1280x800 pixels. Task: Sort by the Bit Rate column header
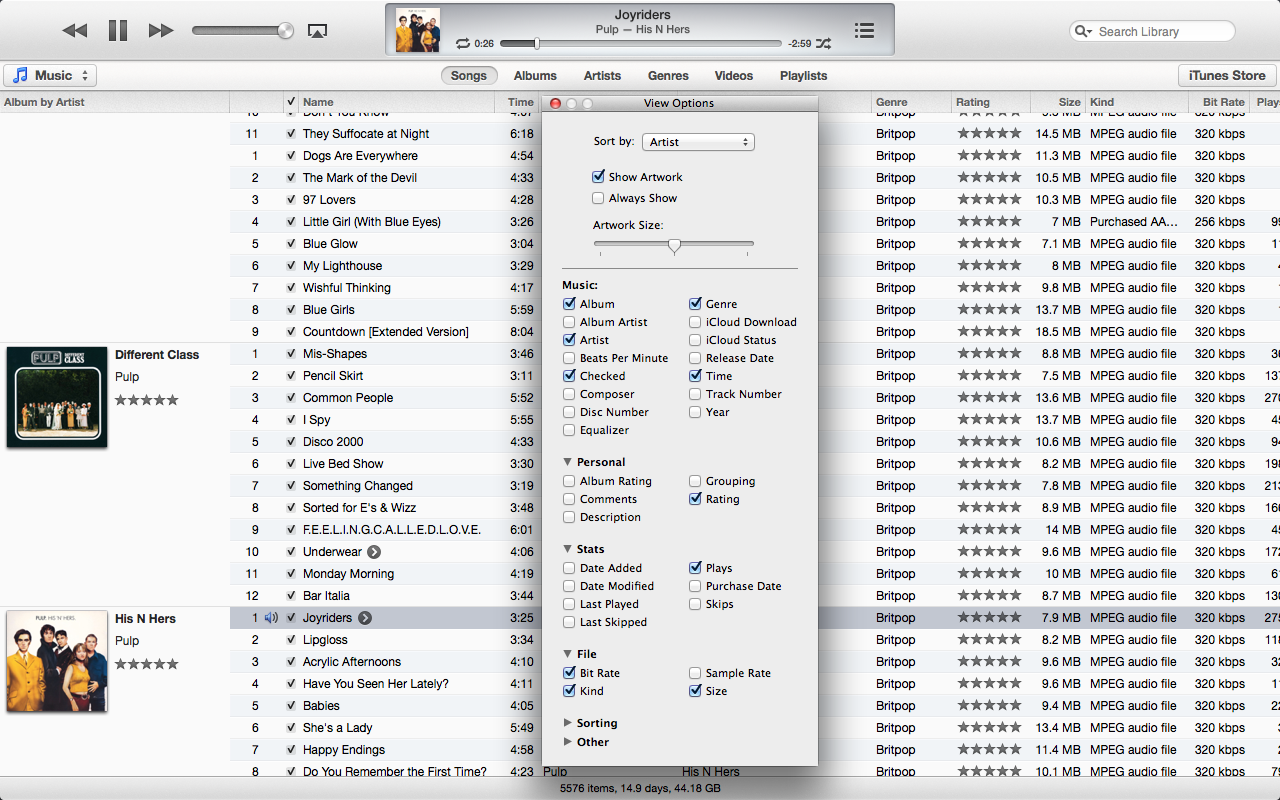coord(1219,102)
